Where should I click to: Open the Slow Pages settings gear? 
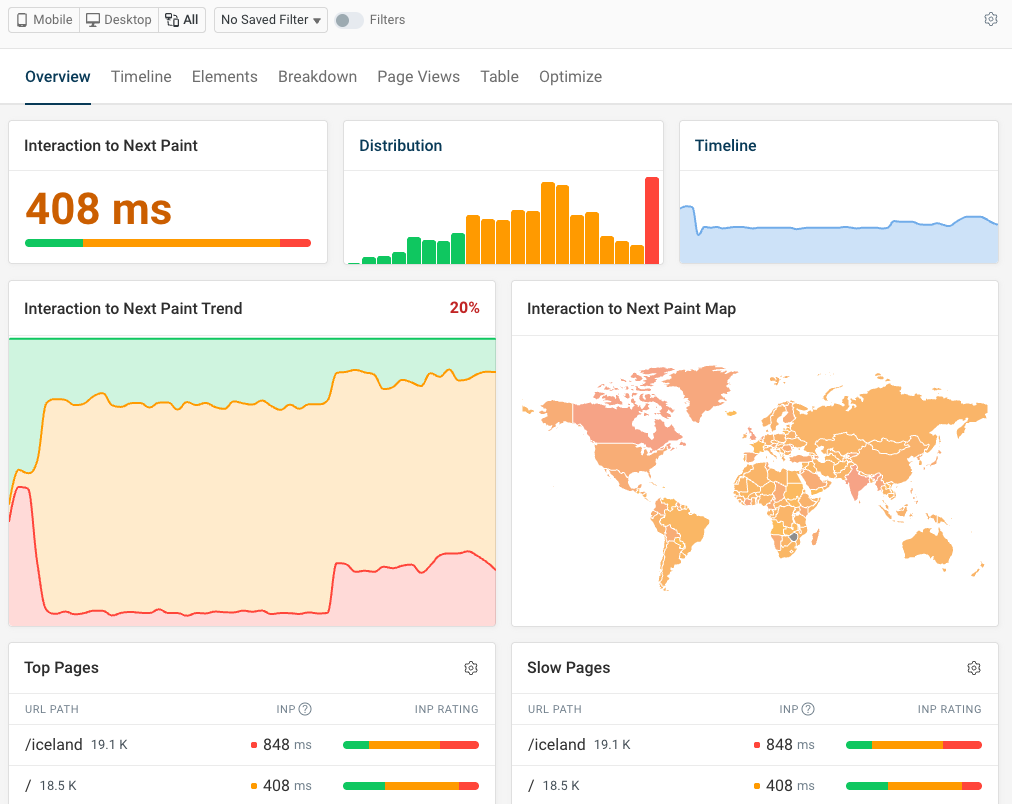coord(973,668)
